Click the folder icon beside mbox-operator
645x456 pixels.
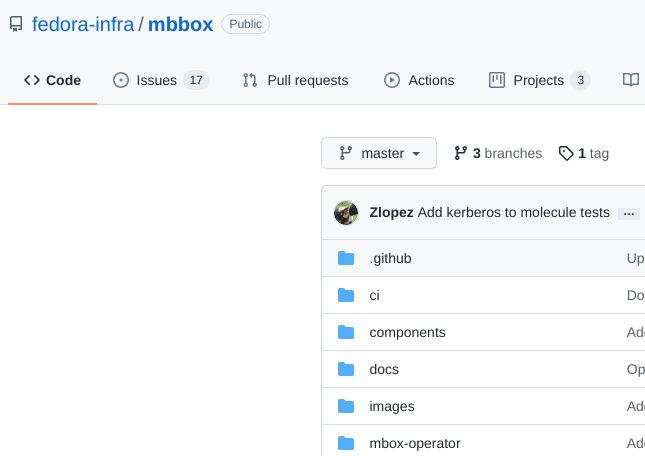point(346,443)
